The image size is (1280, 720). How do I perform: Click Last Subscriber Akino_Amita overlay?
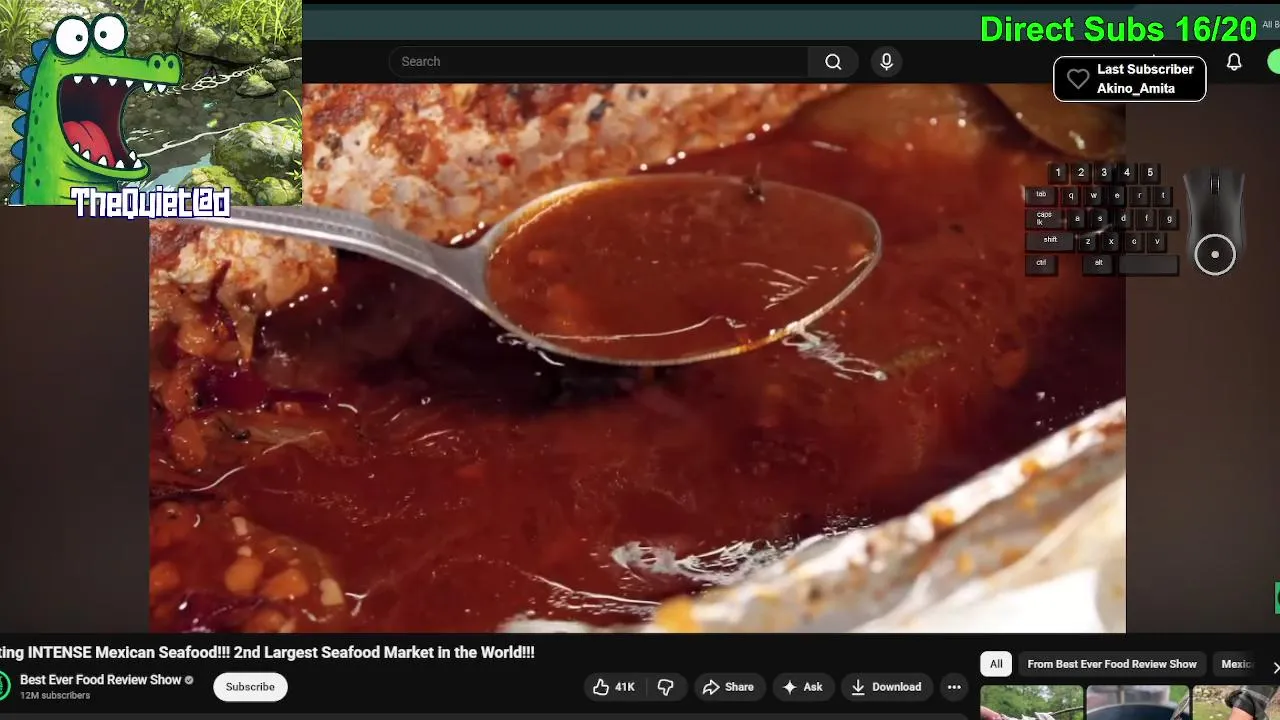1130,79
